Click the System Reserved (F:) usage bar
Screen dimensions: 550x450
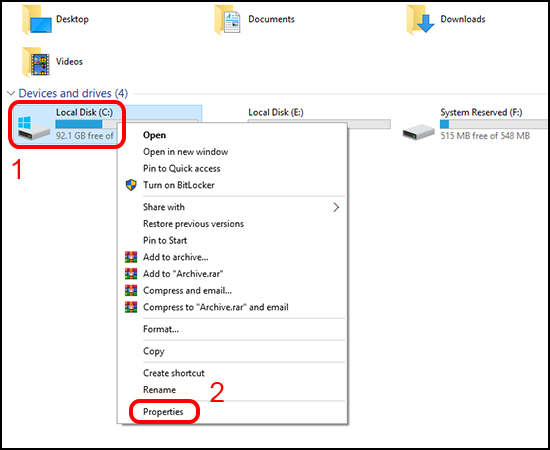coord(493,124)
